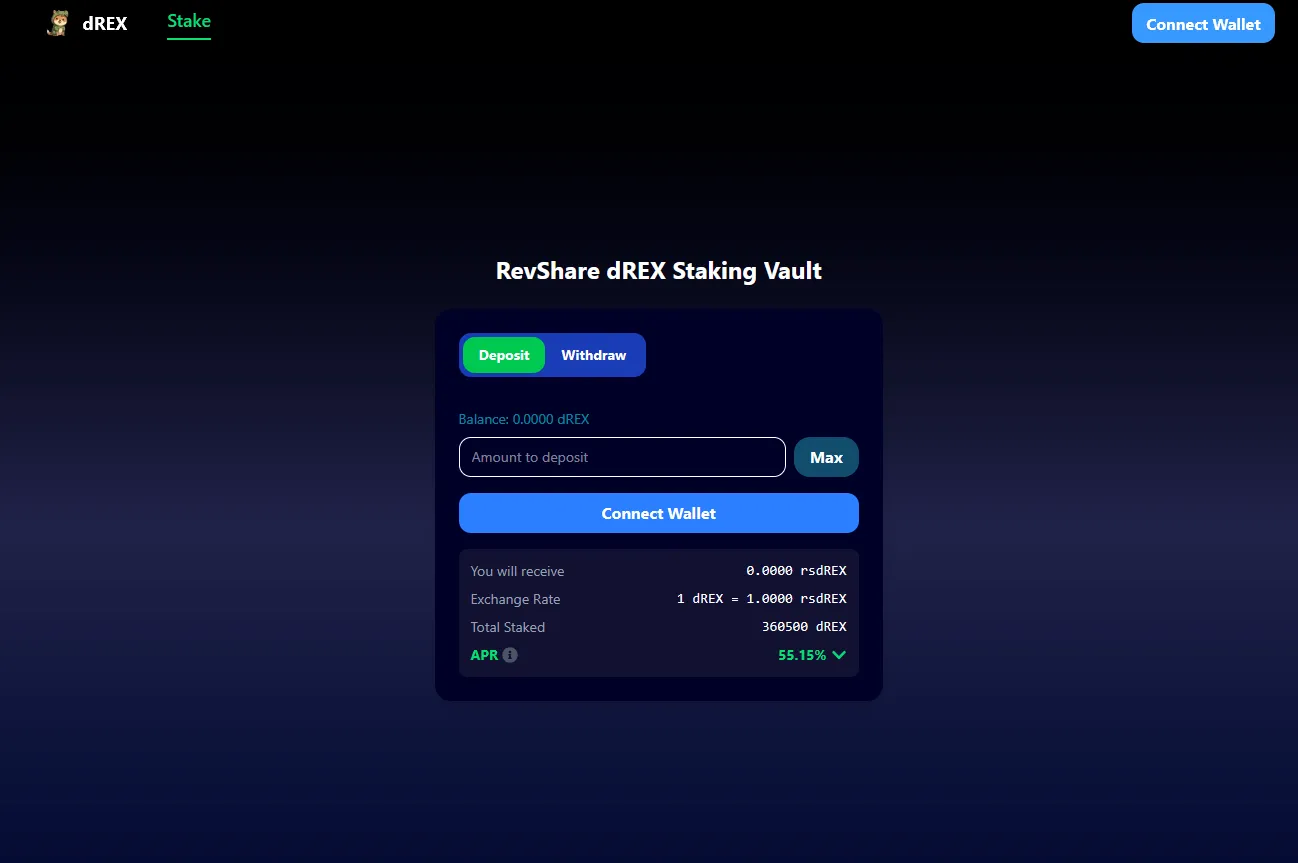
Task: Click the 360500 dREX total staked value
Action: point(804,627)
